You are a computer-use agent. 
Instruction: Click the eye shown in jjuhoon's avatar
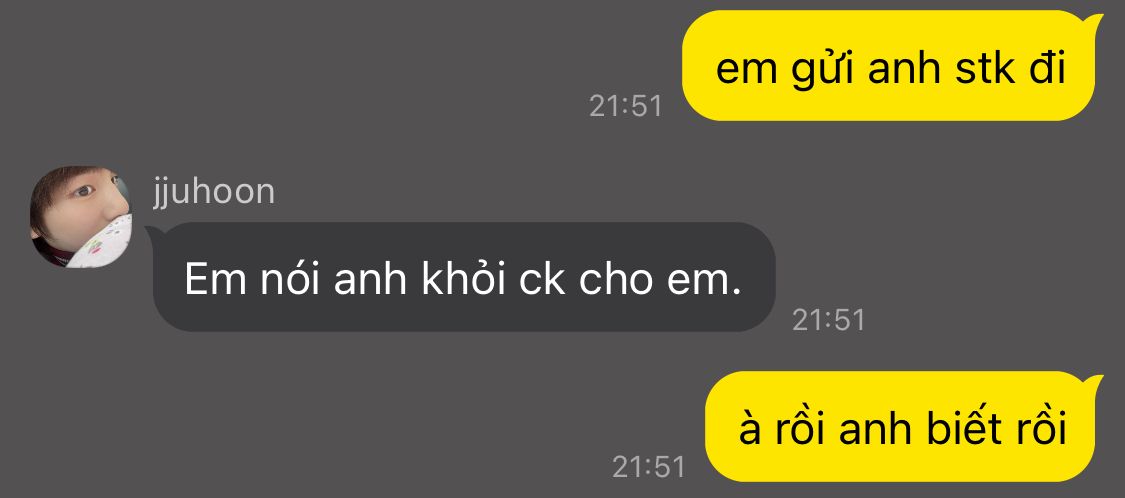[83, 192]
